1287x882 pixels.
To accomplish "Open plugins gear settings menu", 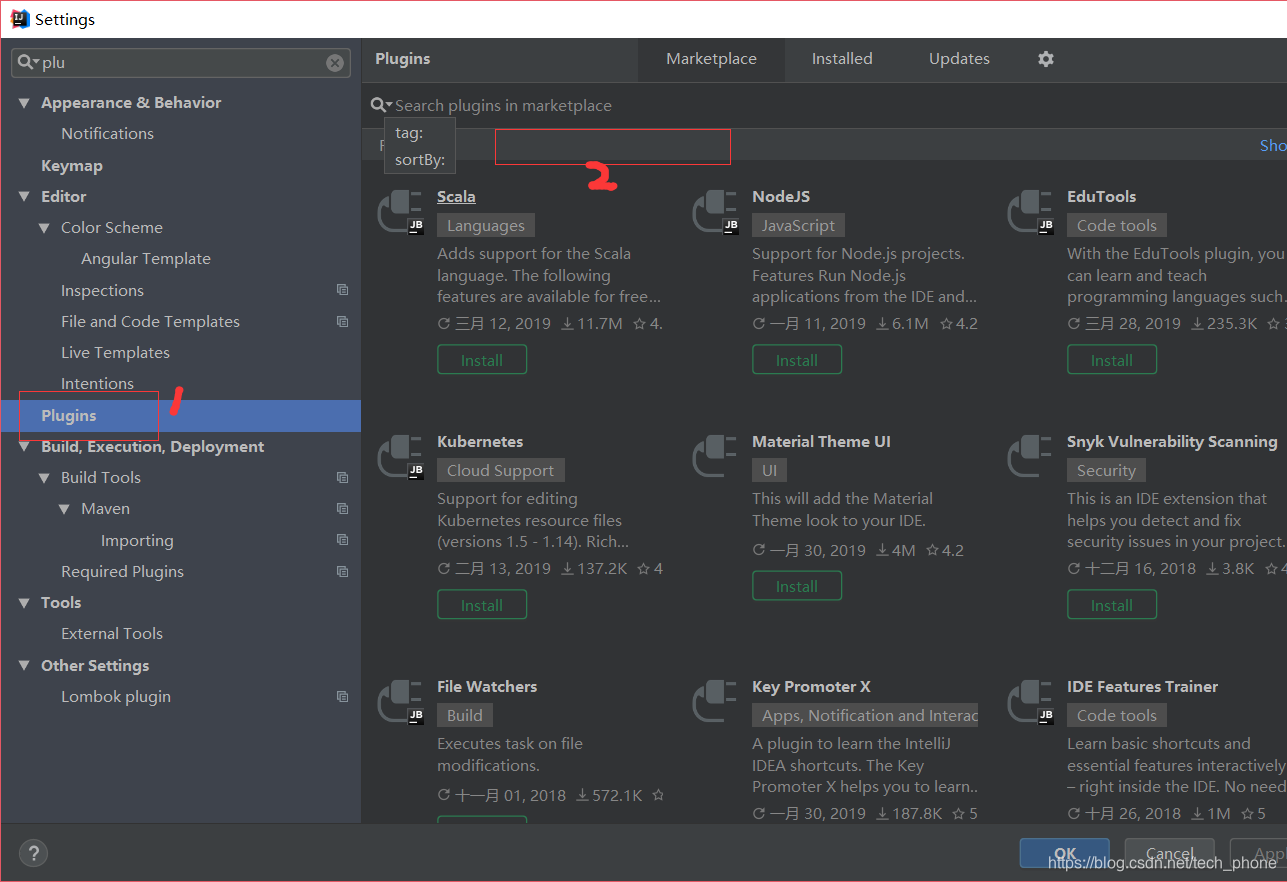I will click(x=1046, y=59).
